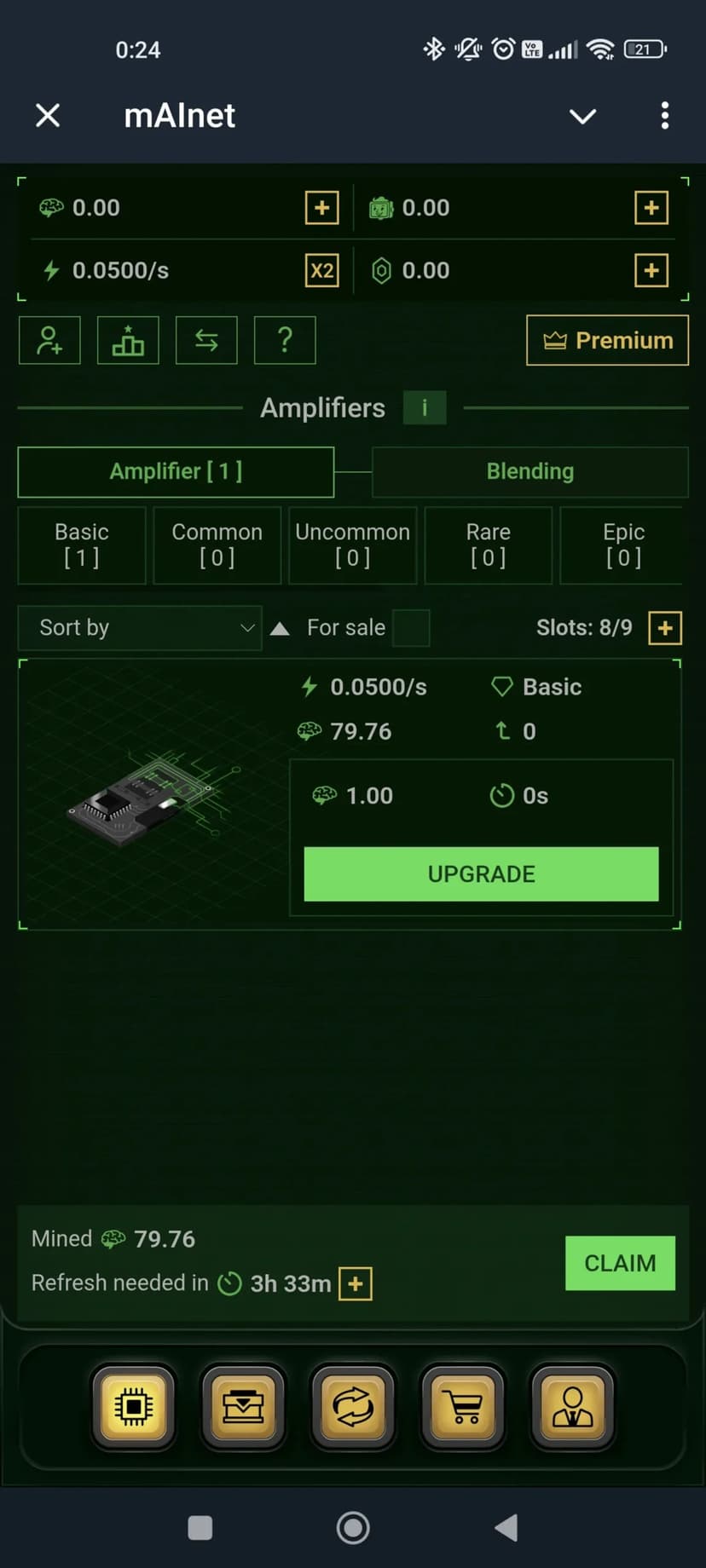Add more slots with the plus button
706x1568 pixels.
pos(665,628)
